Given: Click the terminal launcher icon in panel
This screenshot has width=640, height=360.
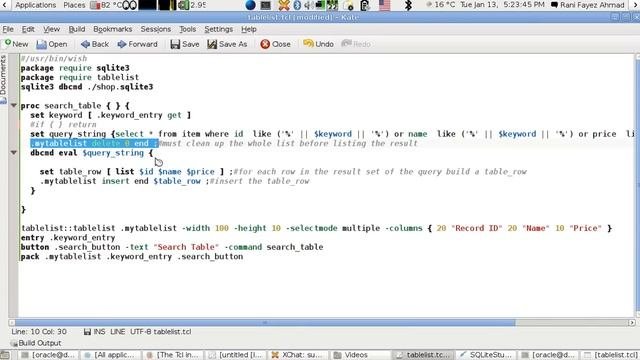Looking at the screenshot, I should click(x=266, y=5).
